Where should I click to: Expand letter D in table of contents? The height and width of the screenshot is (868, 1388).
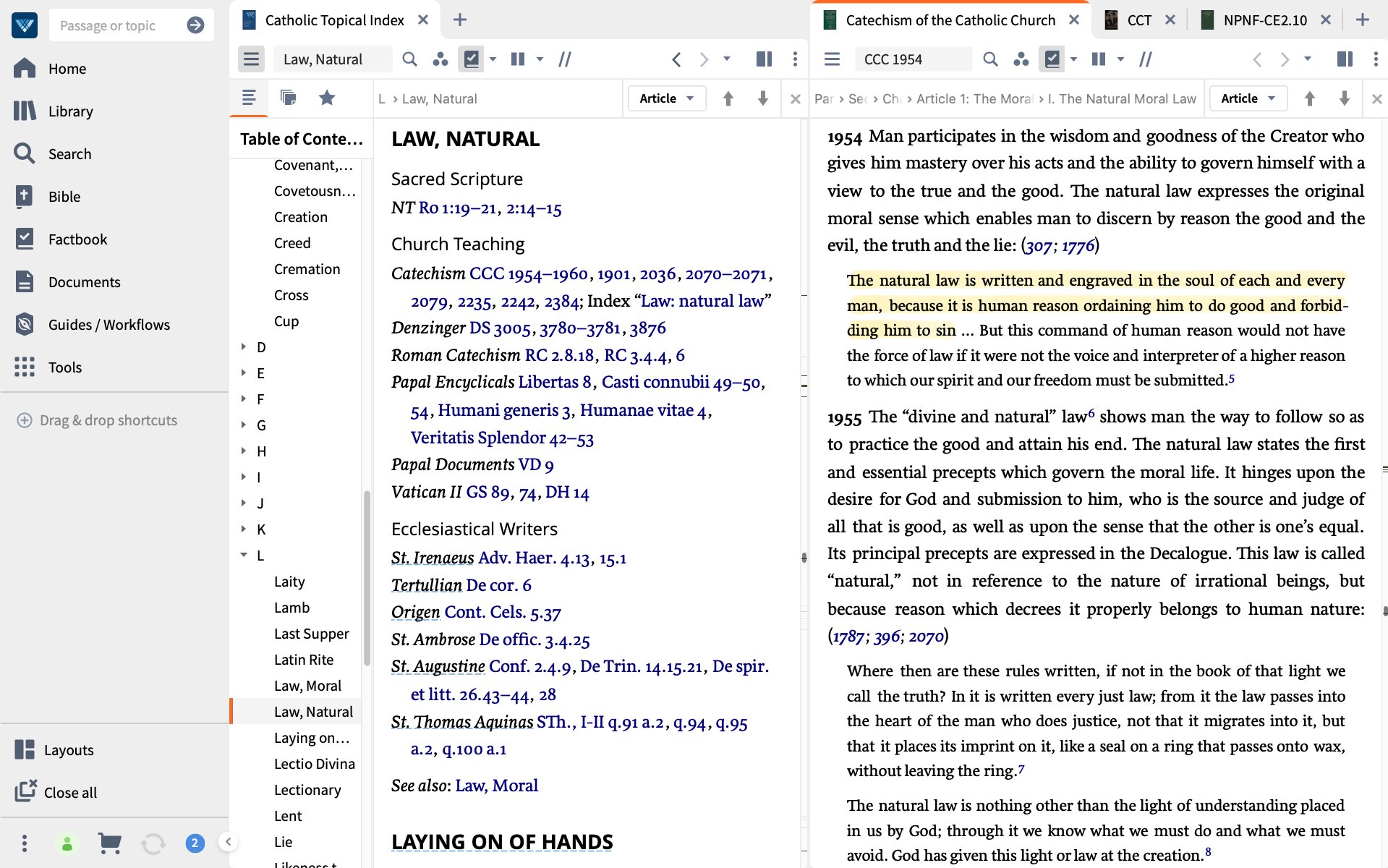click(x=244, y=347)
